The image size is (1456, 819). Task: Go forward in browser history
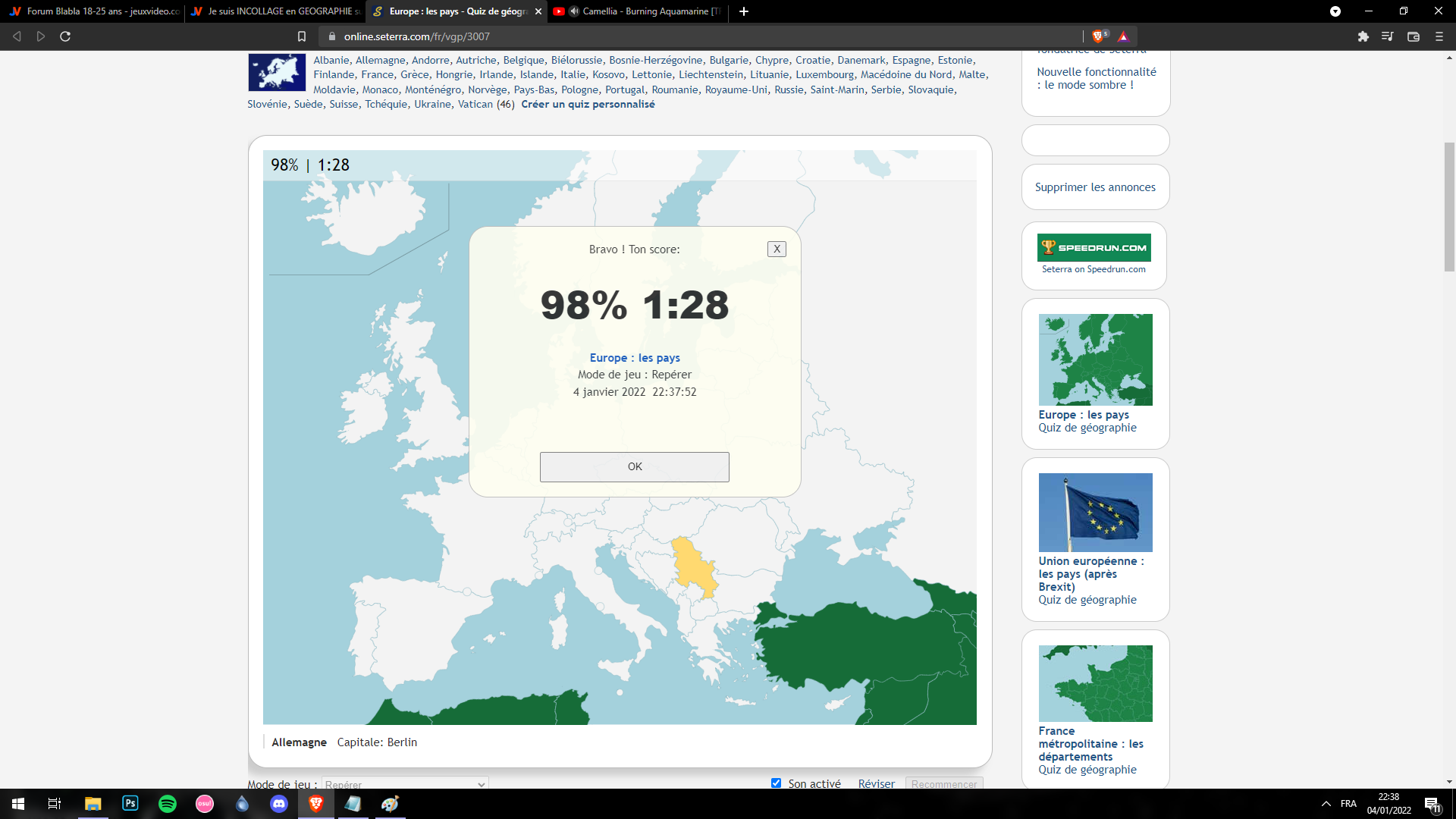pos(41,36)
